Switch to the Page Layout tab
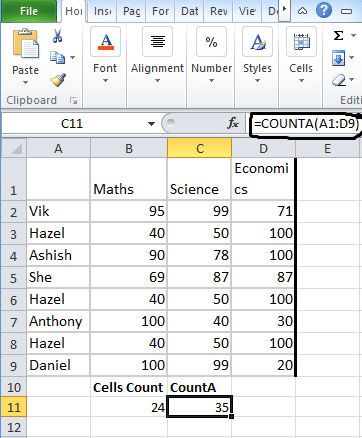The width and height of the screenshot is (362, 438). coord(131,11)
